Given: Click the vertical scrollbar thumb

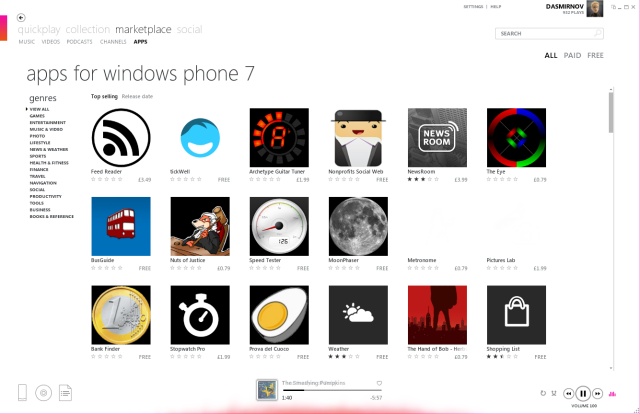Looking at the screenshot, I should 611,112.
